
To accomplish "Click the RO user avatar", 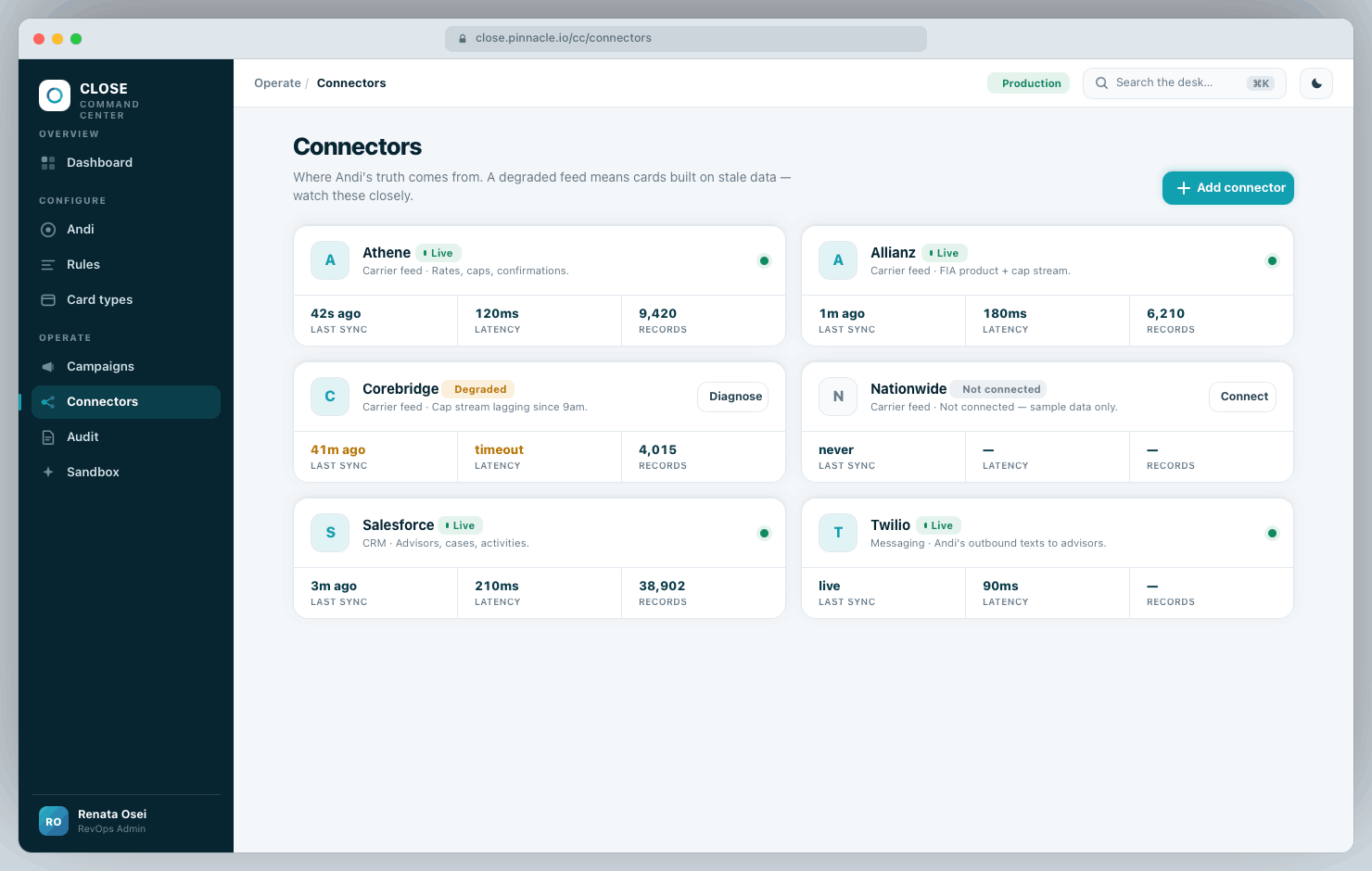I will (x=54, y=821).
